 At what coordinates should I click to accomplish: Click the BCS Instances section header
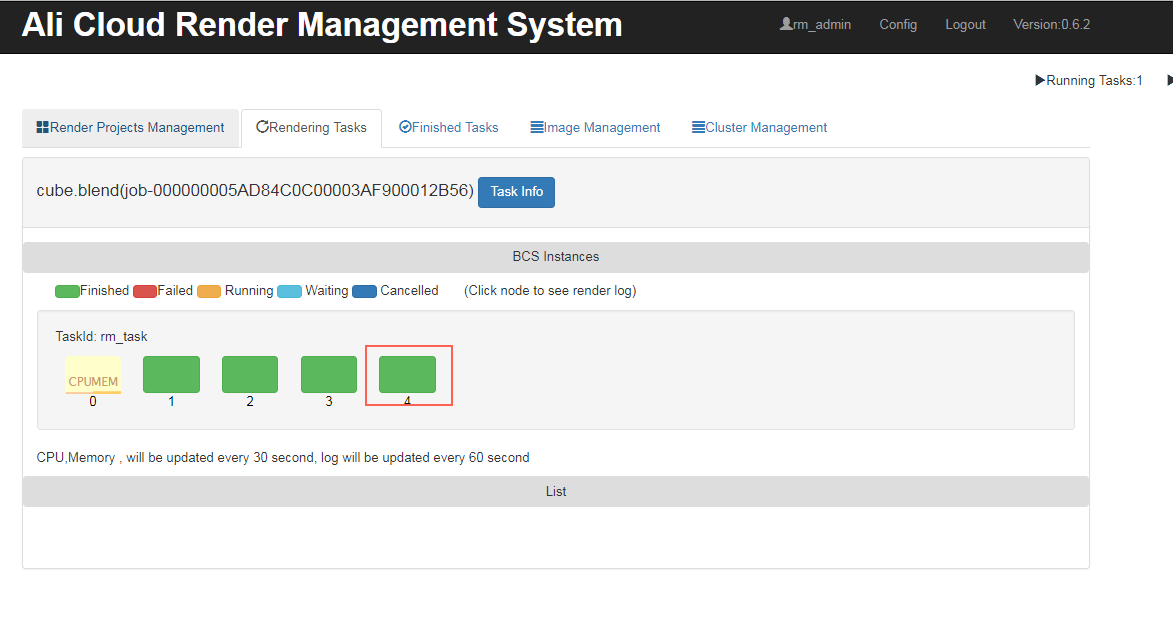(x=556, y=257)
